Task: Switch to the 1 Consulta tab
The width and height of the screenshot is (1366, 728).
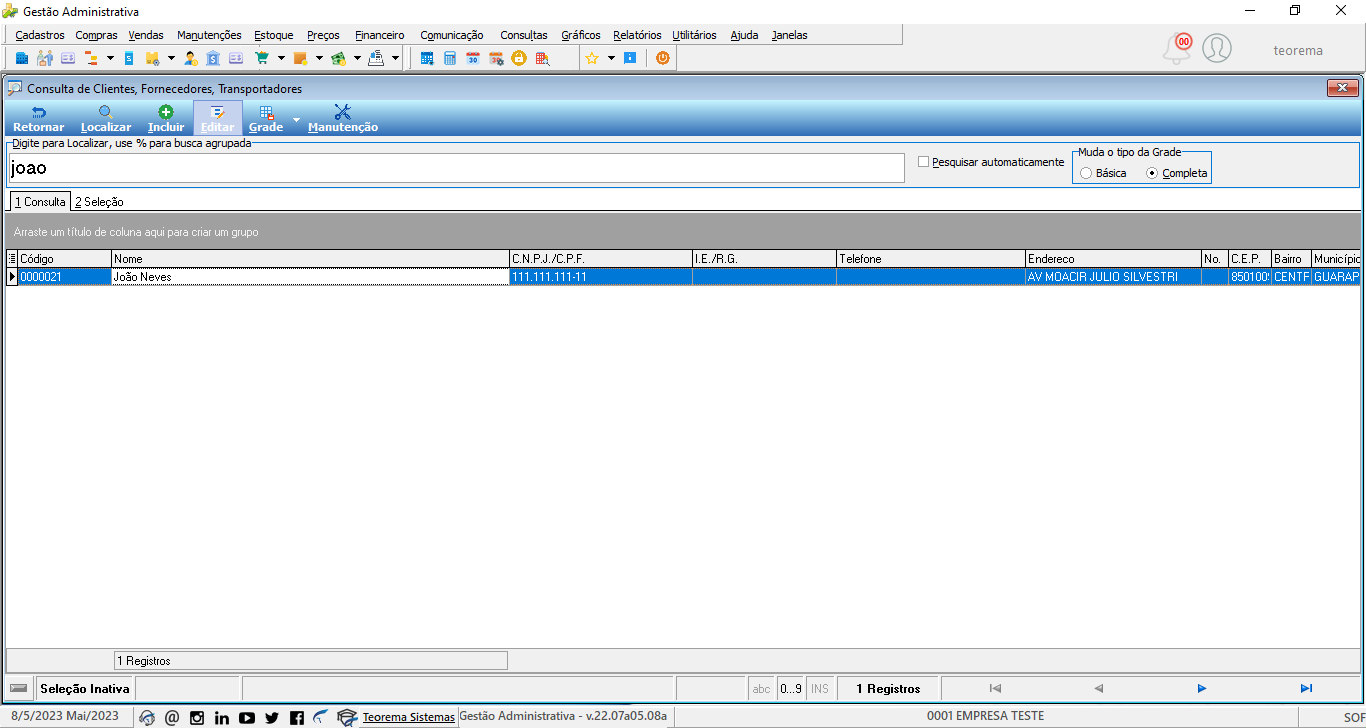Action: (x=40, y=201)
